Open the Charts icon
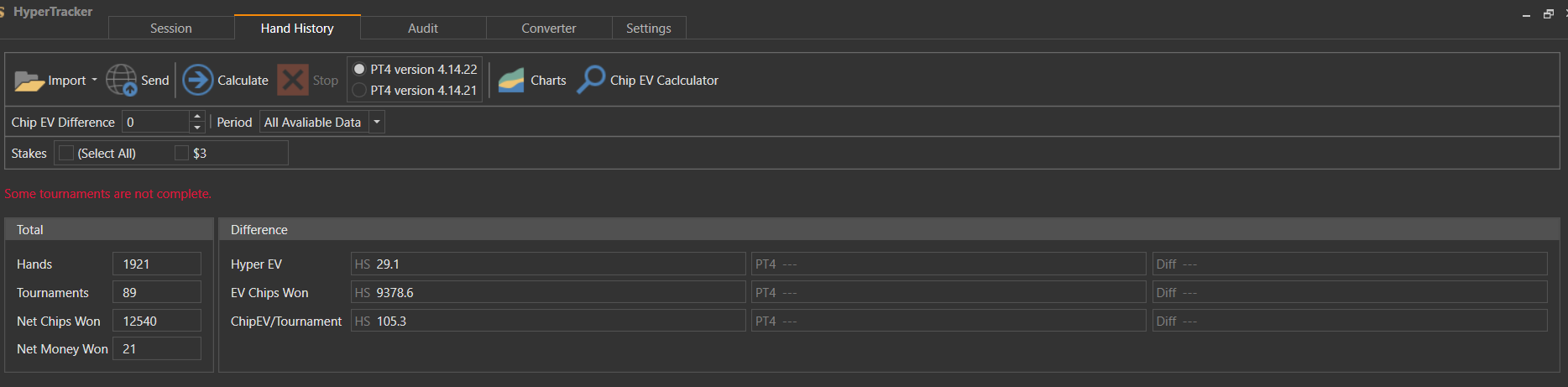Viewport: 1568px width, 387px height. click(x=511, y=81)
